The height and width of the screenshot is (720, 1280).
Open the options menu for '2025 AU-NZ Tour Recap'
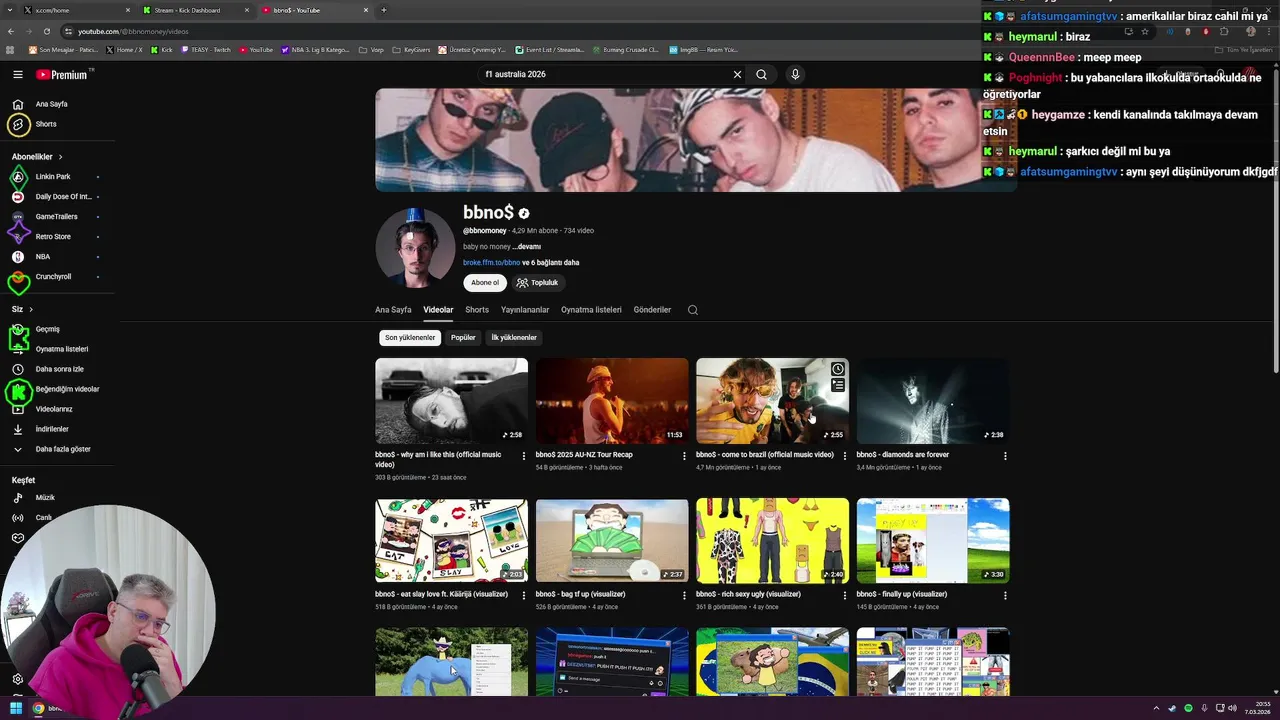[684, 456]
